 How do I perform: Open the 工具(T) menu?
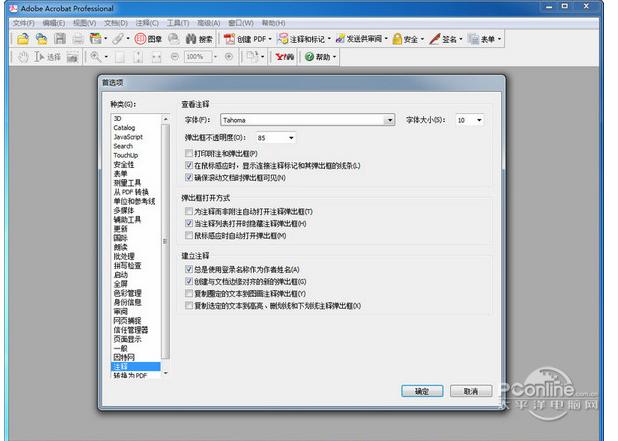pyautogui.click(x=178, y=23)
